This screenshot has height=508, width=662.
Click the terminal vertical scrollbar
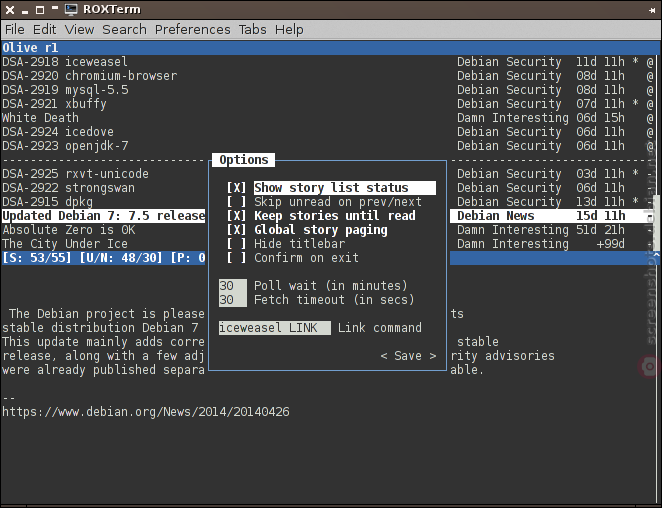point(657,224)
